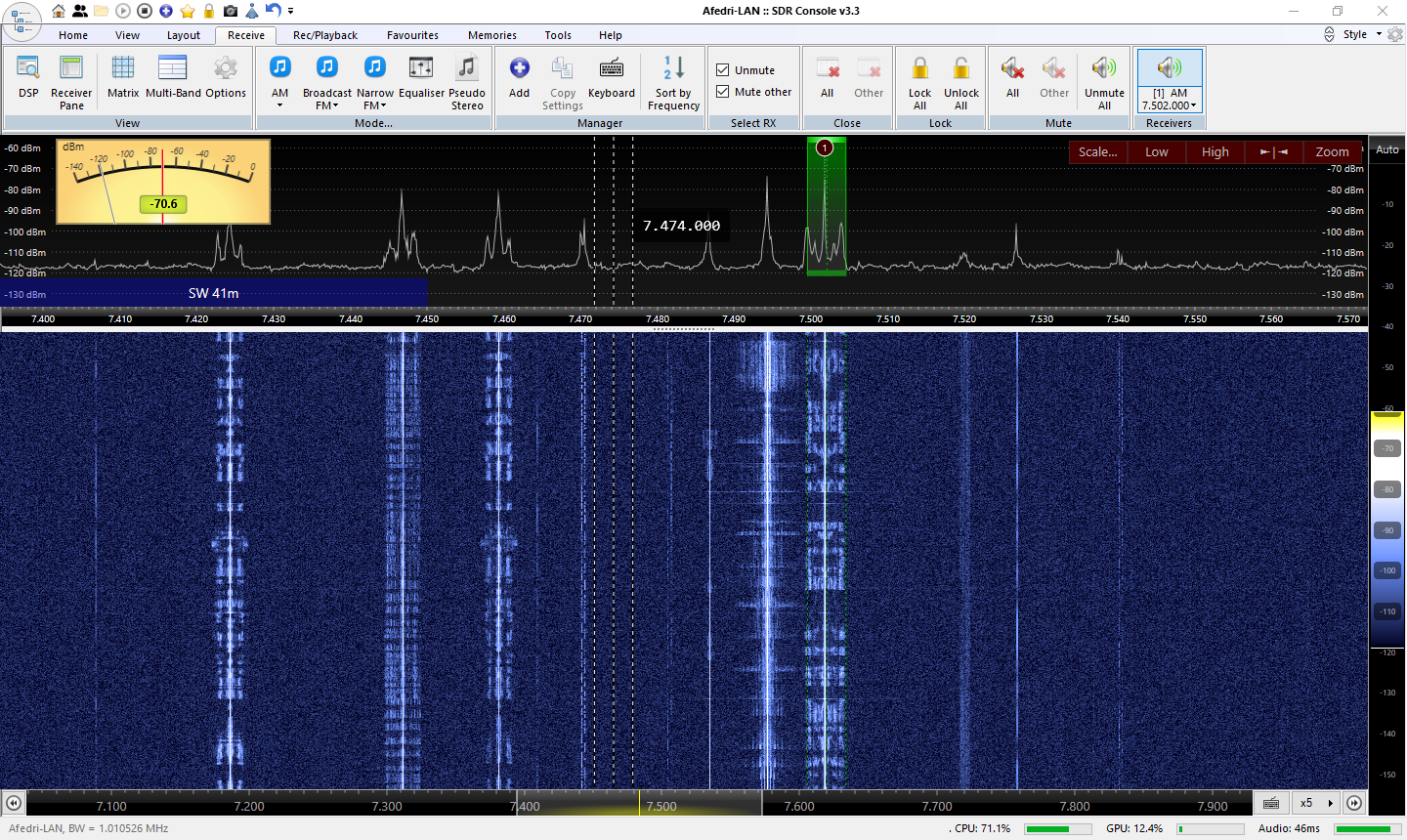This screenshot has height=840, width=1407.
Task: Toggle the Unmute checkbox
Action: [723, 70]
